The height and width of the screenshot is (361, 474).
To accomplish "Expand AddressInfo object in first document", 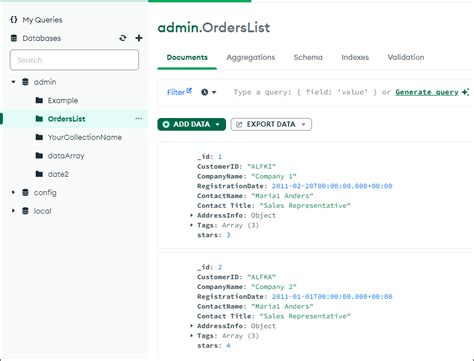I will 191,215.
